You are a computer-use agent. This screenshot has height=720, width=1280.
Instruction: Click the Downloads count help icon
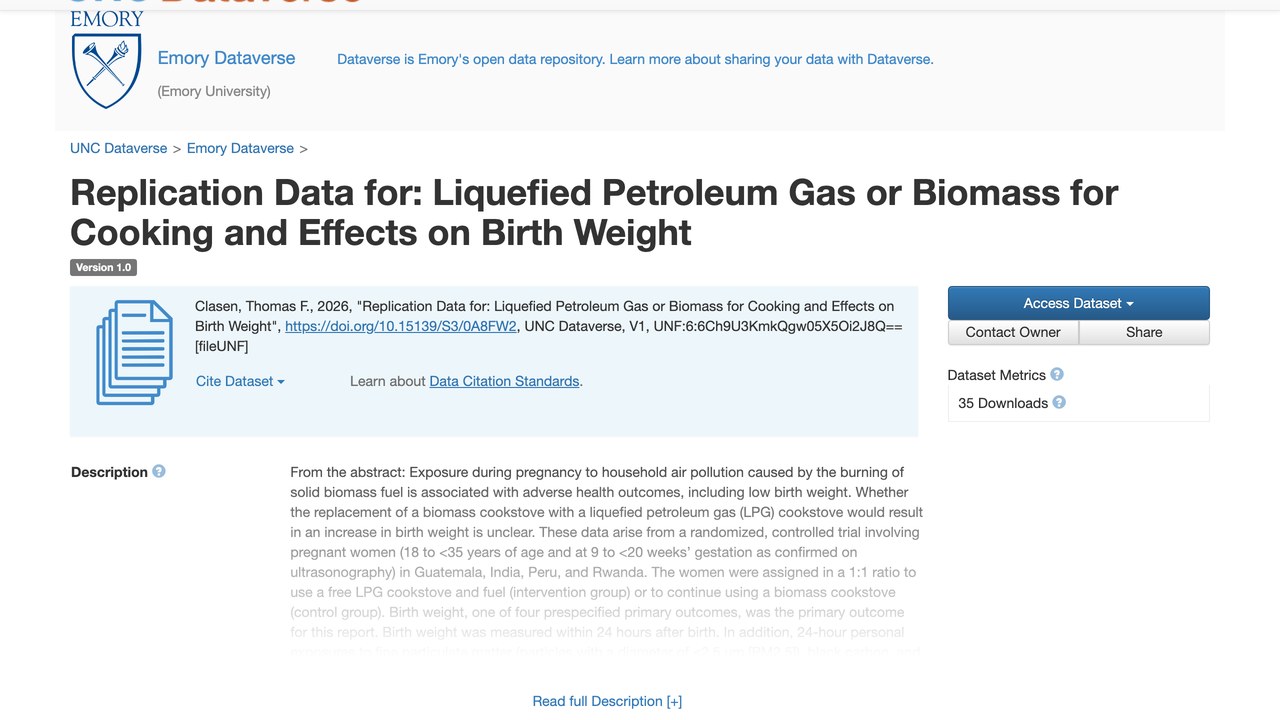[1059, 403]
